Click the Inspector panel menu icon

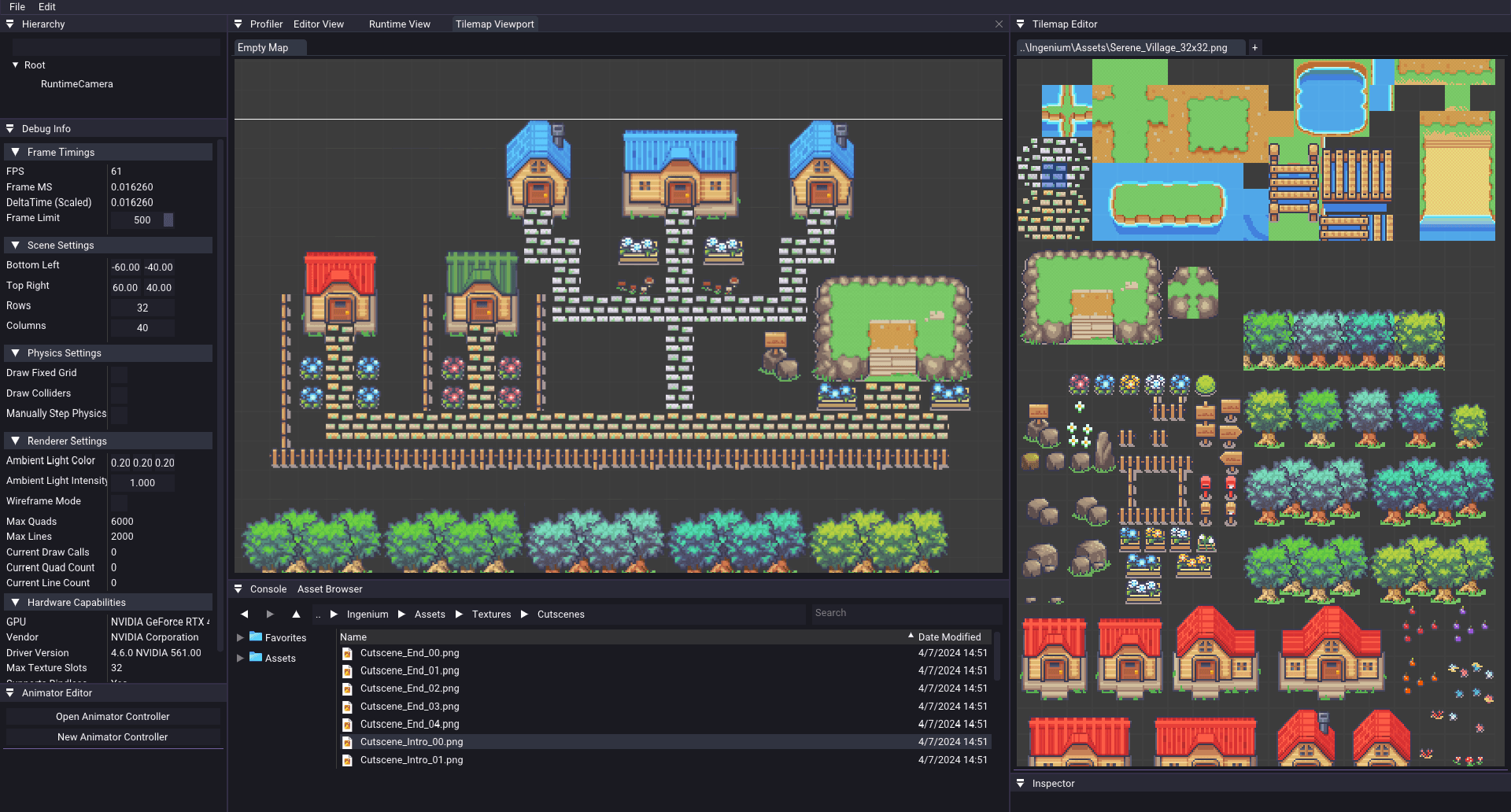click(1021, 783)
